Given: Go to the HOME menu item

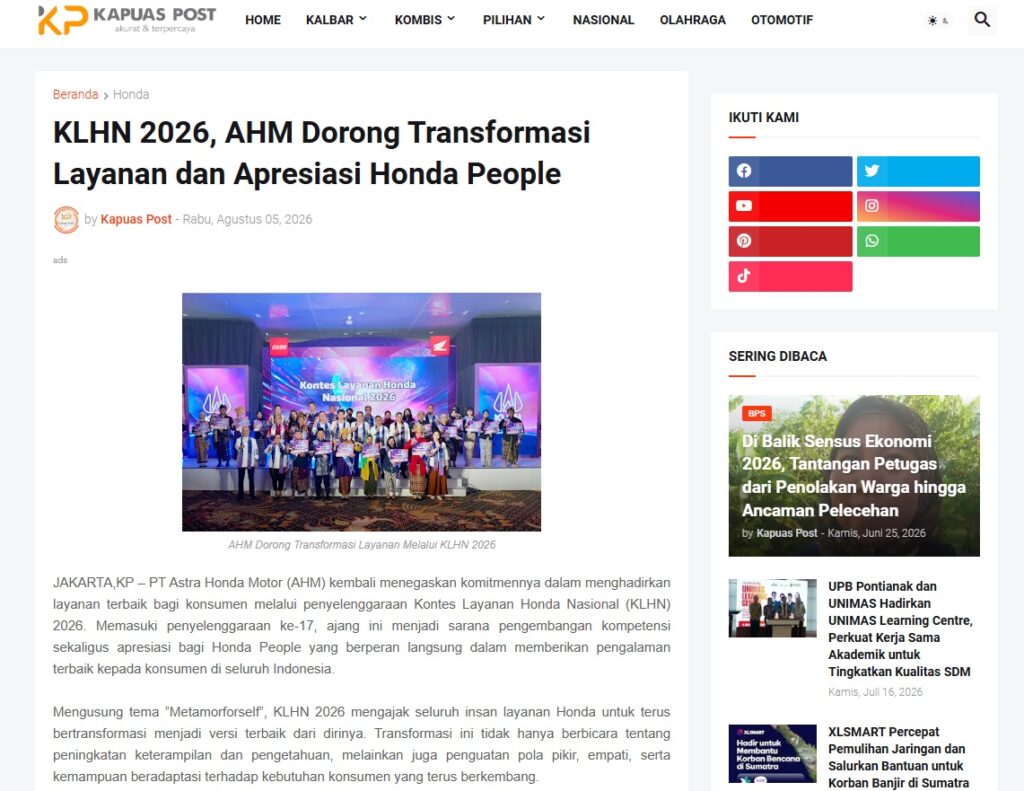Looking at the screenshot, I should (x=263, y=20).
